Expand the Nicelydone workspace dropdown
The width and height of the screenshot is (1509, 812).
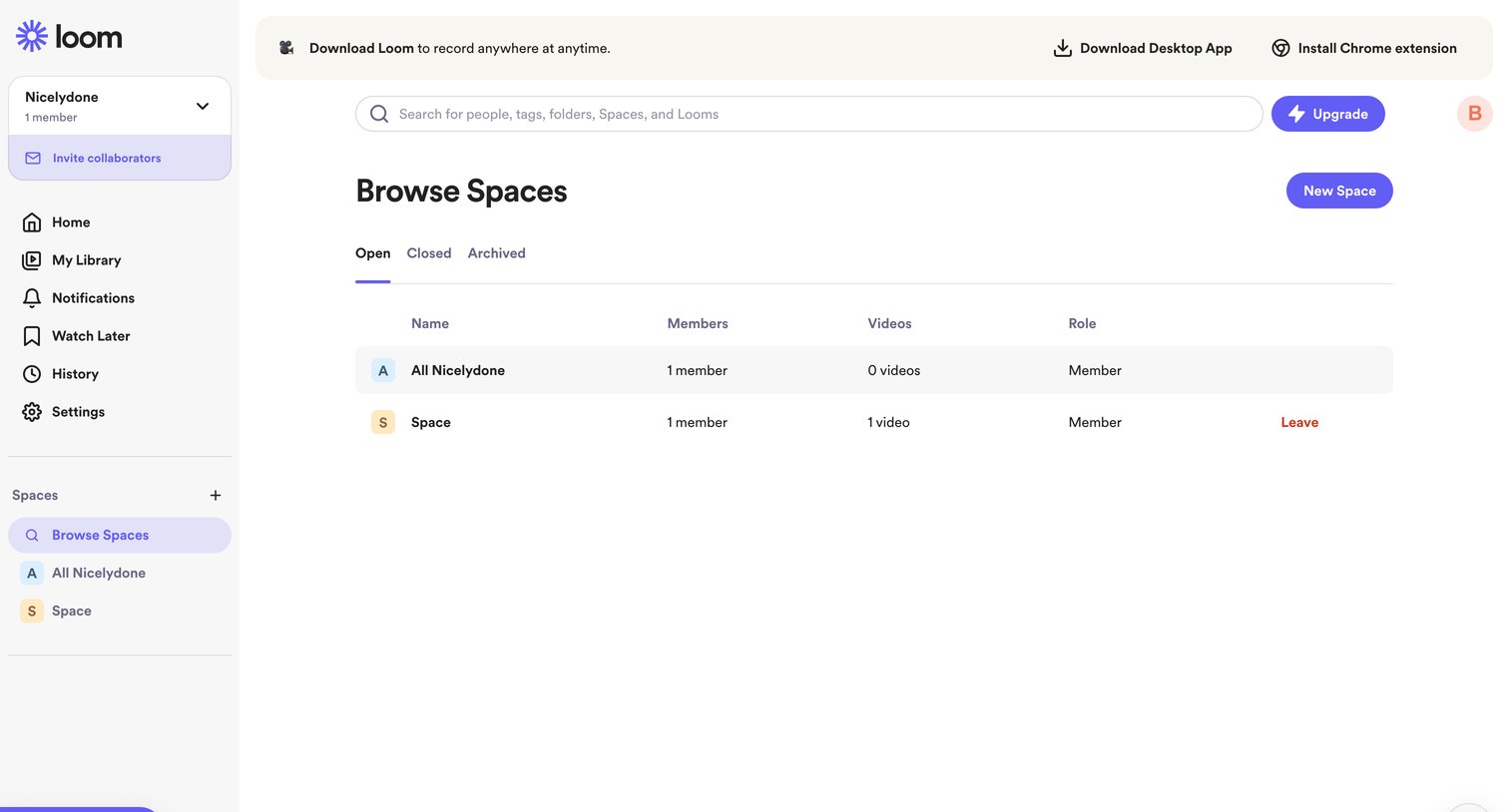tap(203, 106)
